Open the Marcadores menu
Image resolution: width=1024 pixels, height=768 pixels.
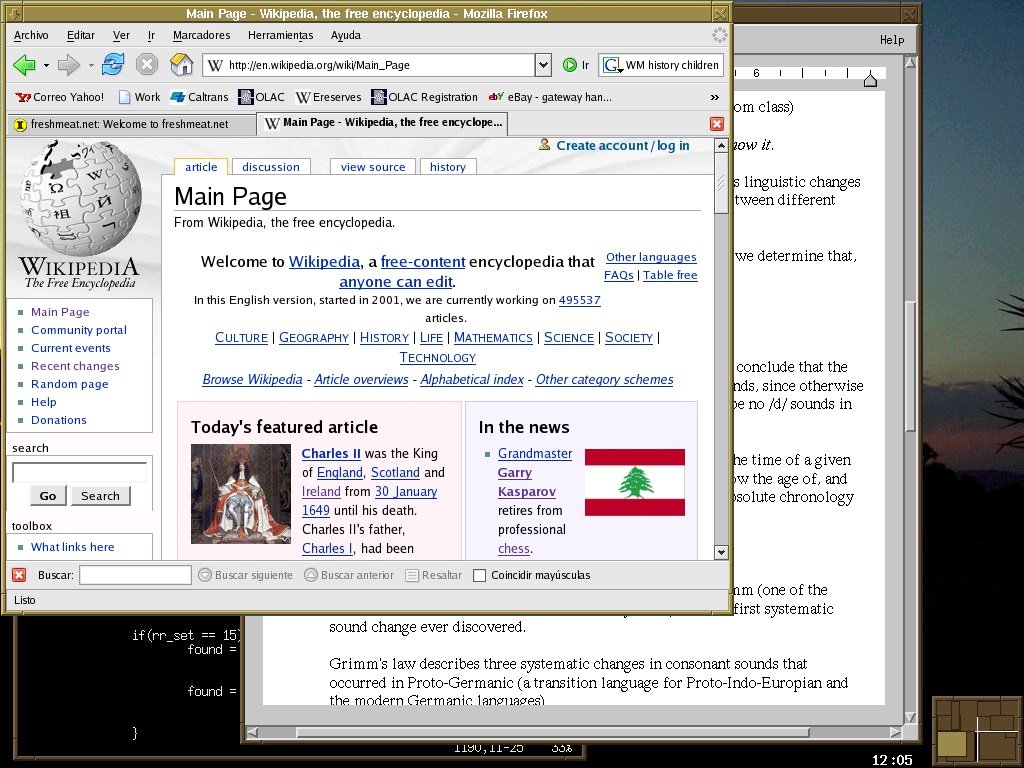(x=201, y=35)
